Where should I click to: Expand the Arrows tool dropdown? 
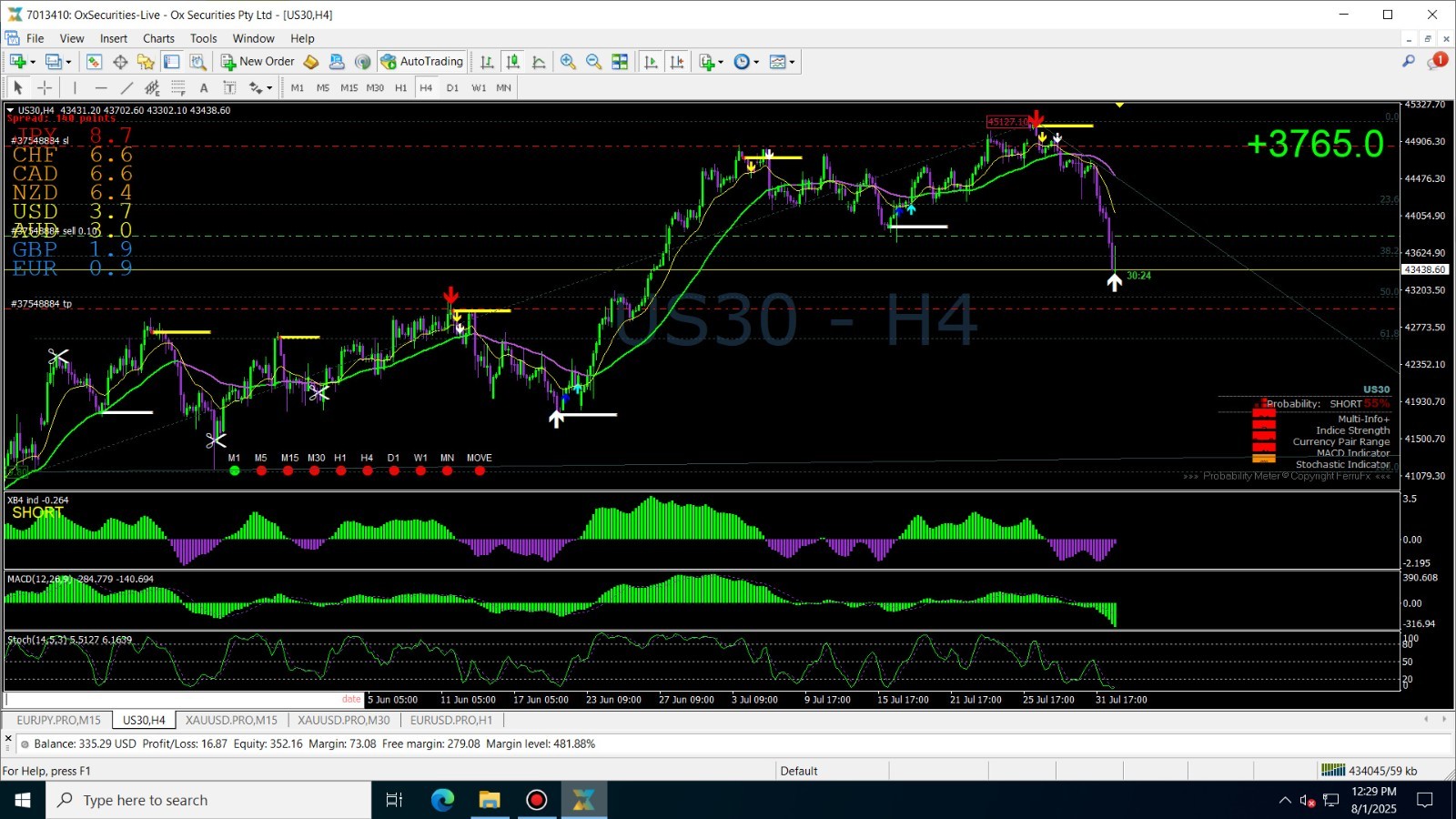(x=269, y=88)
